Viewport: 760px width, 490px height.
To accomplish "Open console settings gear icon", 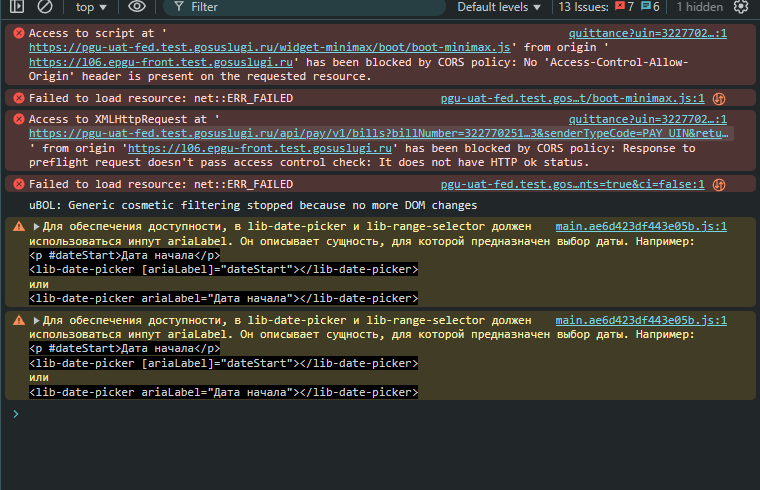I will tap(741, 6).
